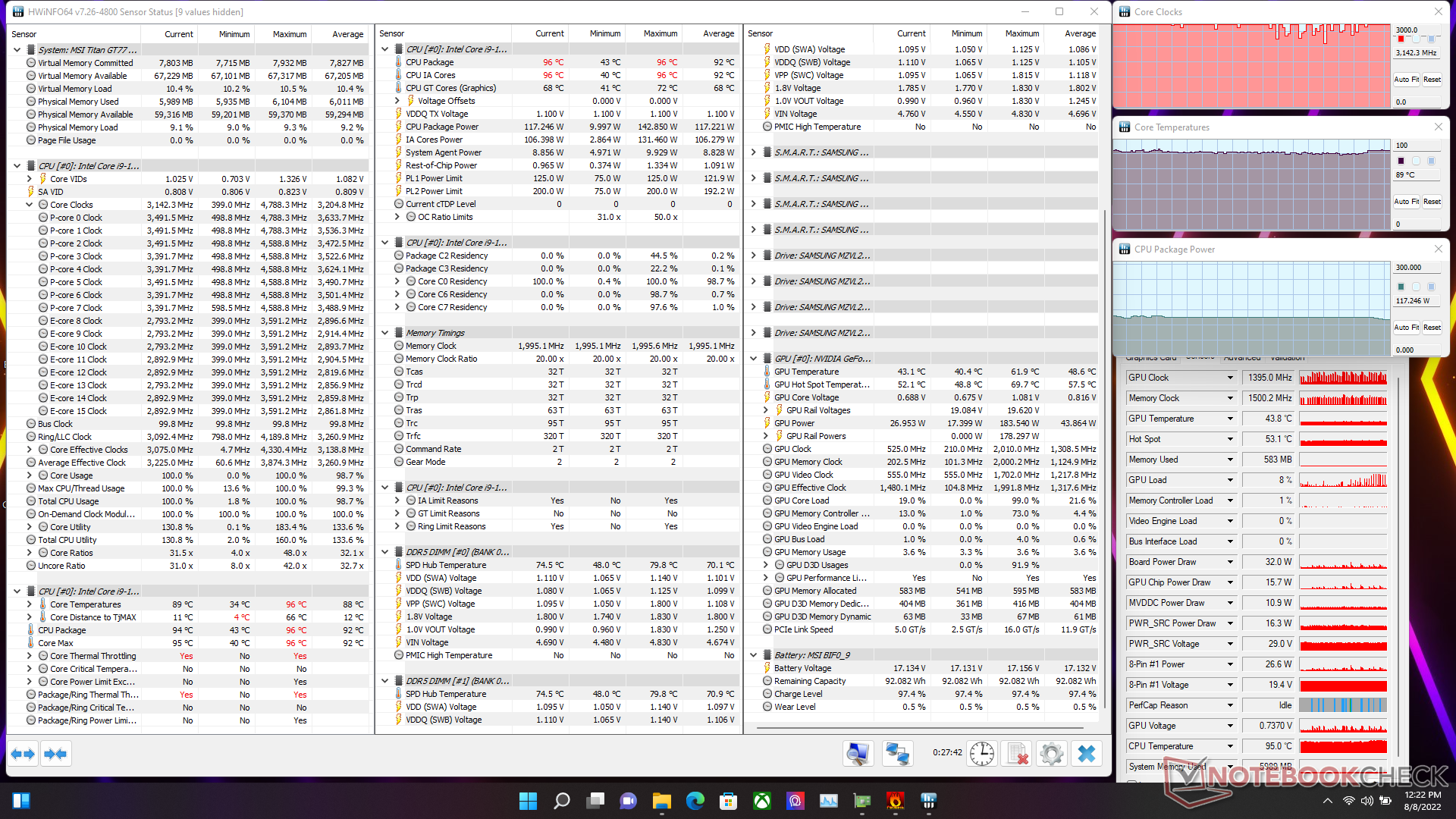The height and width of the screenshot is (819, 1456).
Task: Open Xbox app from the taskbar
Action: pos(761,801)
